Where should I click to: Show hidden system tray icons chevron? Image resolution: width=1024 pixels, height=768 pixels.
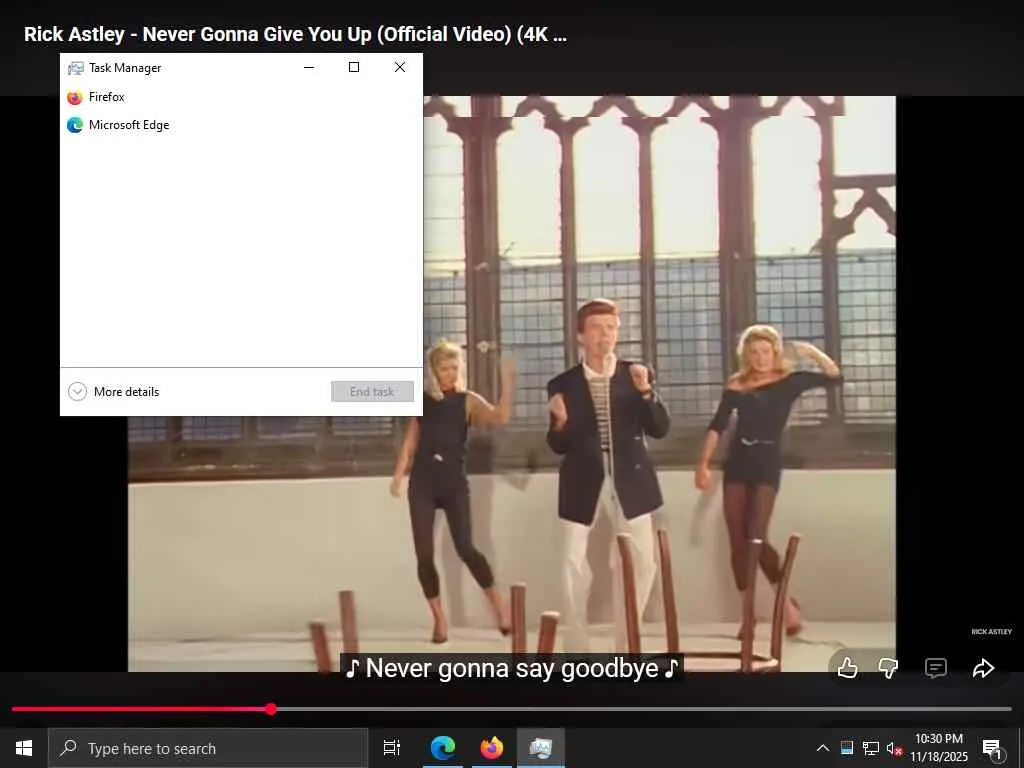(823, 748)
